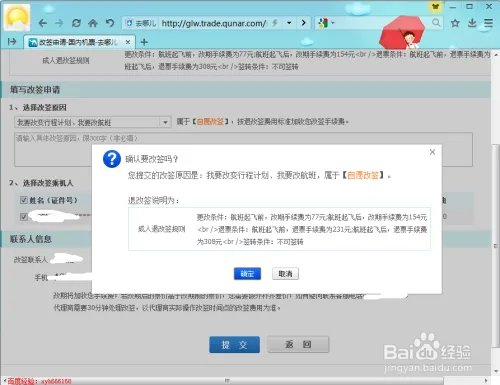Click the horizontal scrollbar right arrow
The image size is (500, 385).
coord(486,380)
